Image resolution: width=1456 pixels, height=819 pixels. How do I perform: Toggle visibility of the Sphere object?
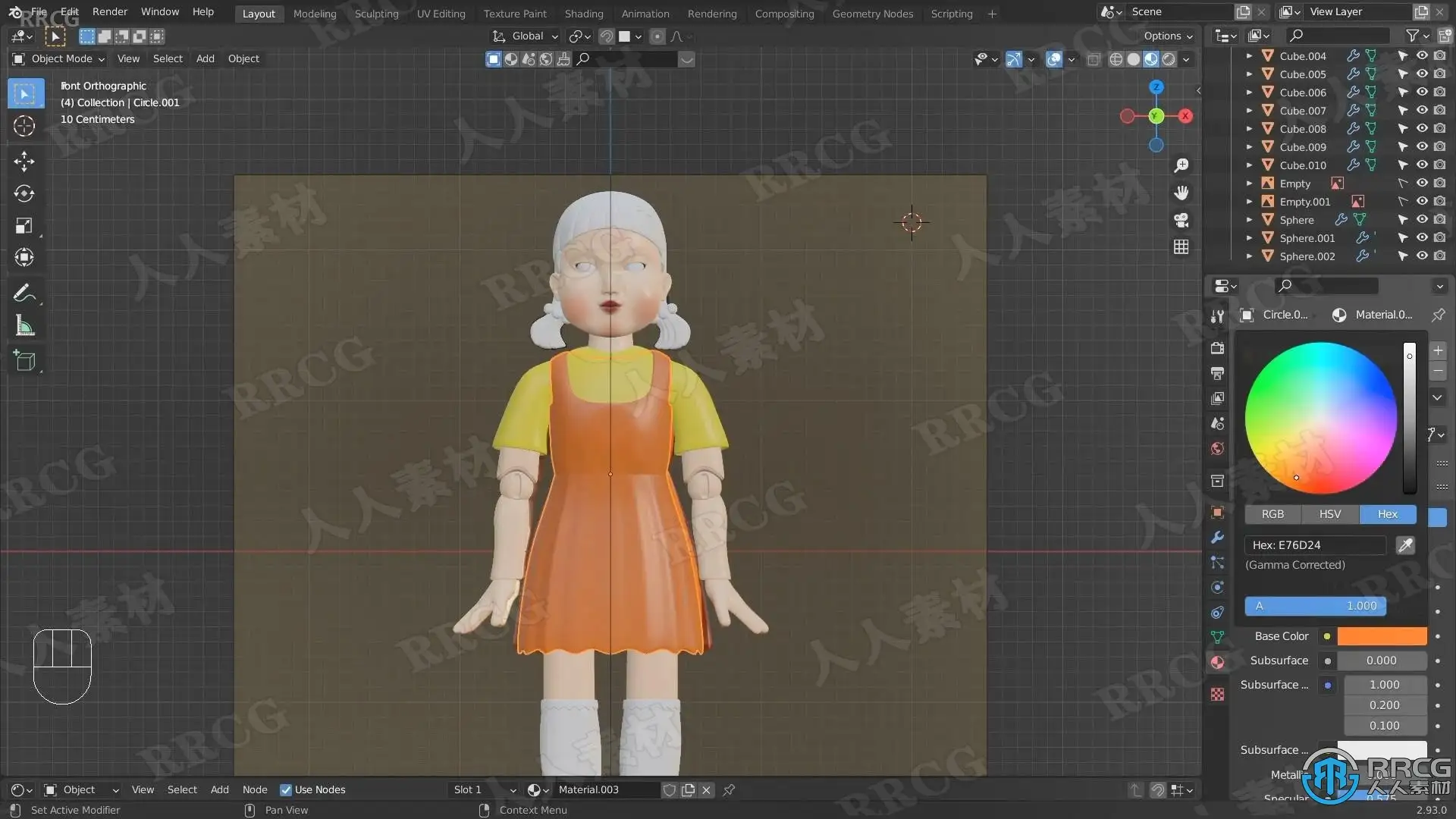click(1422, 220)
